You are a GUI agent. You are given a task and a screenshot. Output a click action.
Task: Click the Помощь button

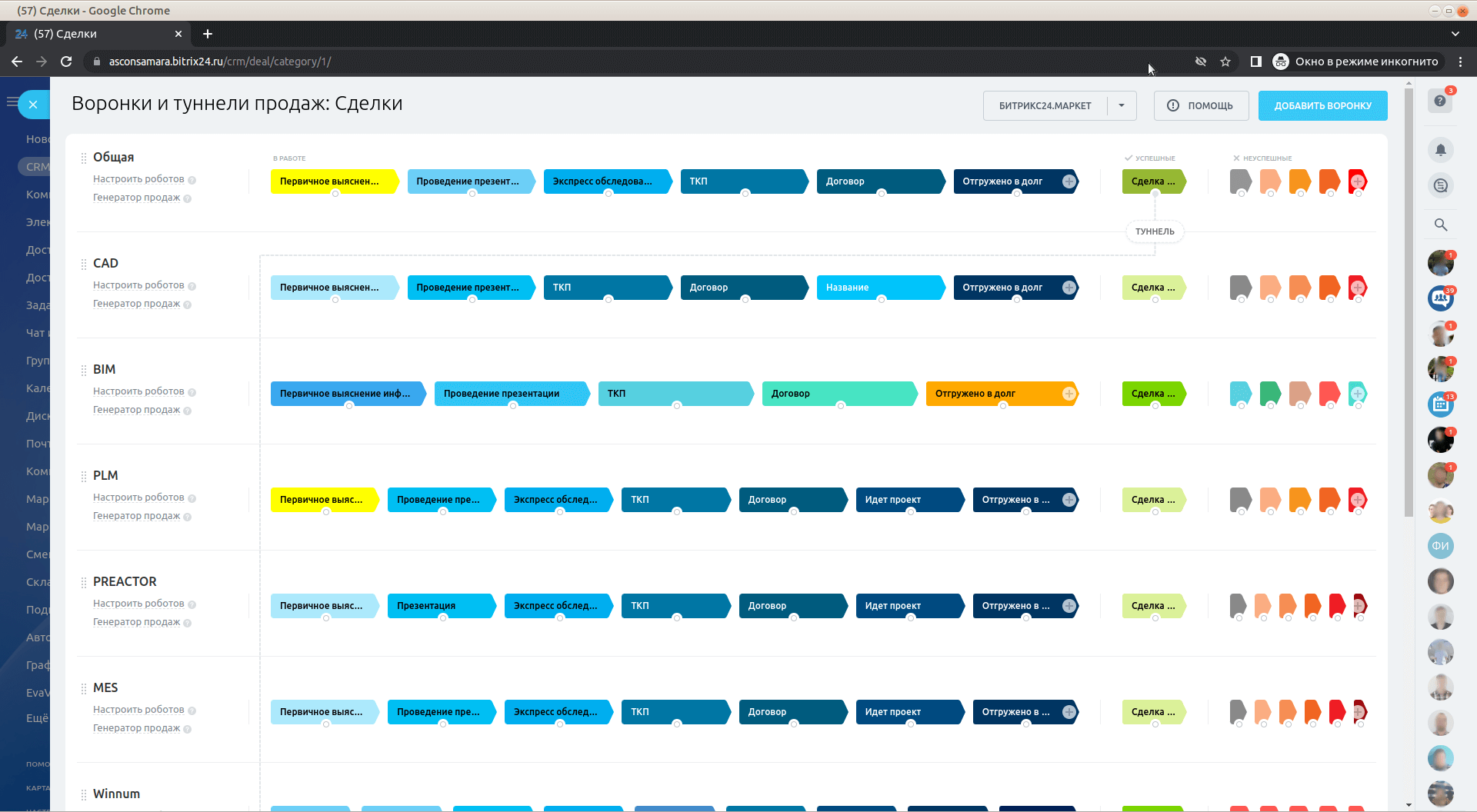1201,105
